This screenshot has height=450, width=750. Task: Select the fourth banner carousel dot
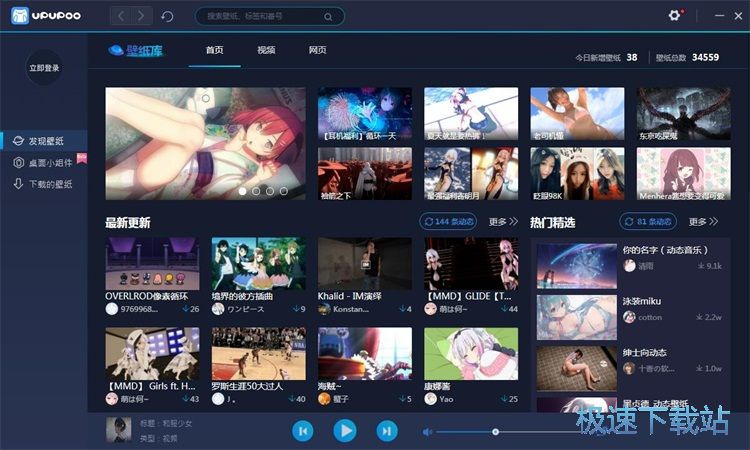(x=284, y=191)
